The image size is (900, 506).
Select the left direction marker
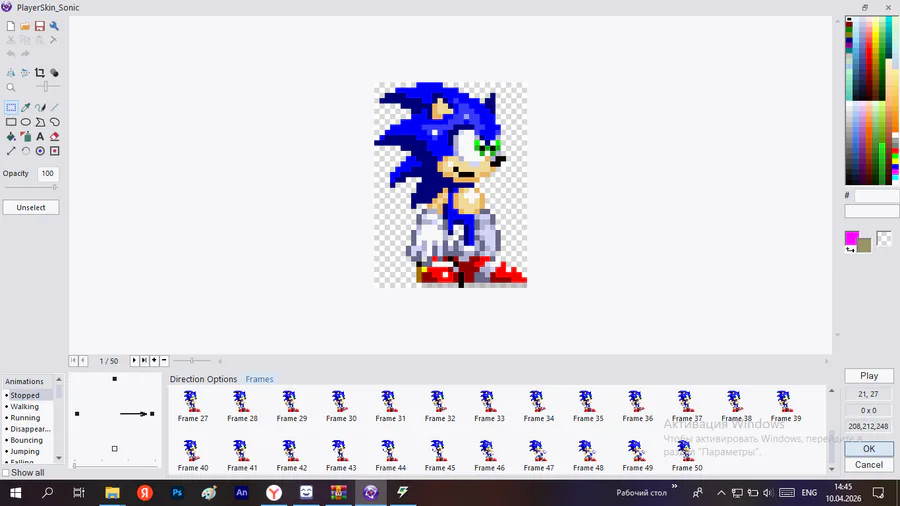(77, 414)
